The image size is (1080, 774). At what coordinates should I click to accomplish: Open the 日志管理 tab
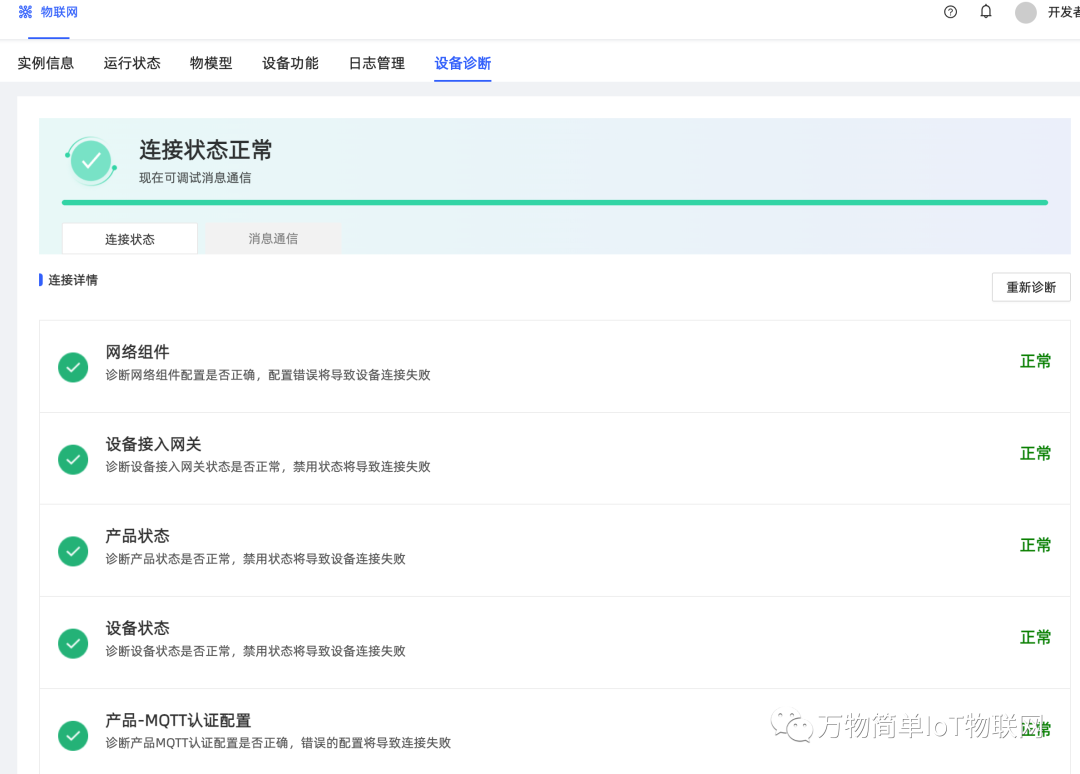[x=376, y=63]
